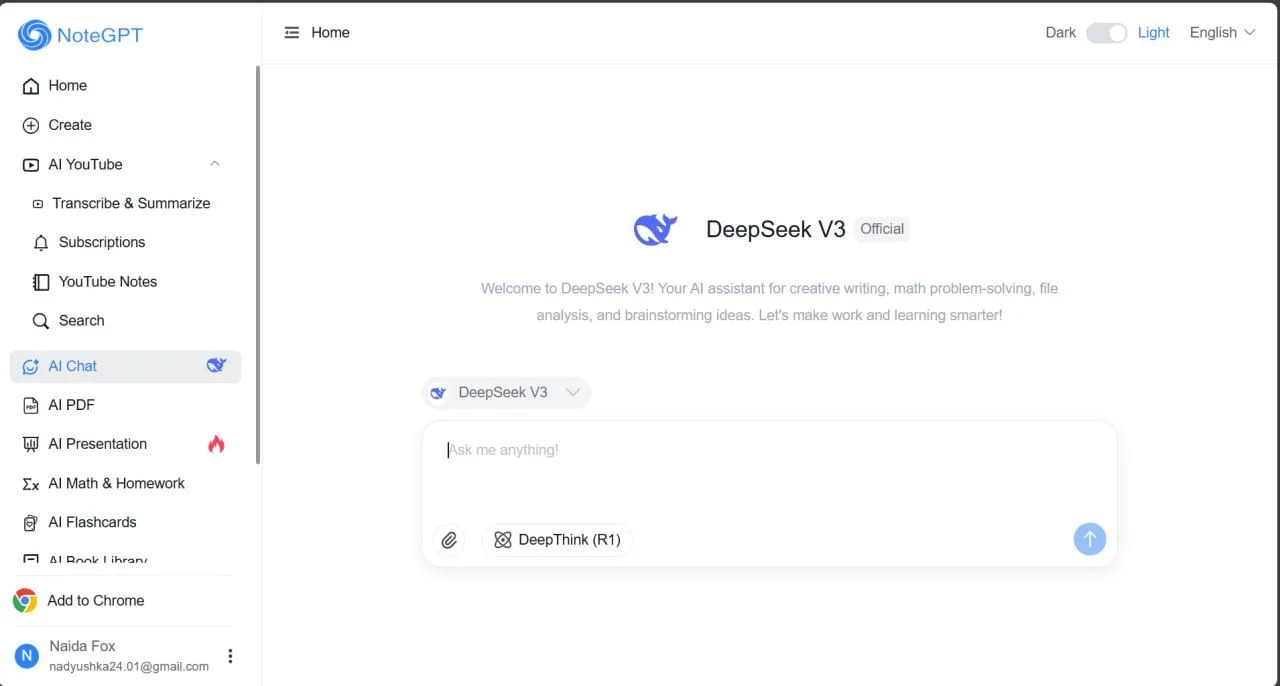Click the AI YouTube play icon

coord(31,164)
